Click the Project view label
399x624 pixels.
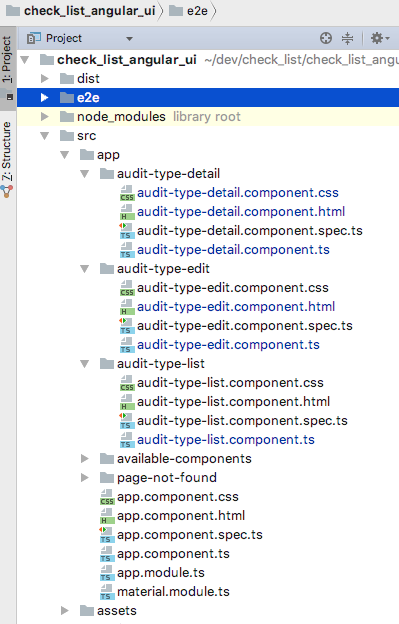[x=64, y=38]
